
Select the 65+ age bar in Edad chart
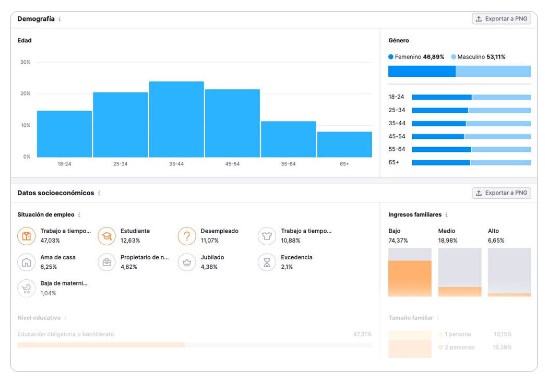click(344, 144)
